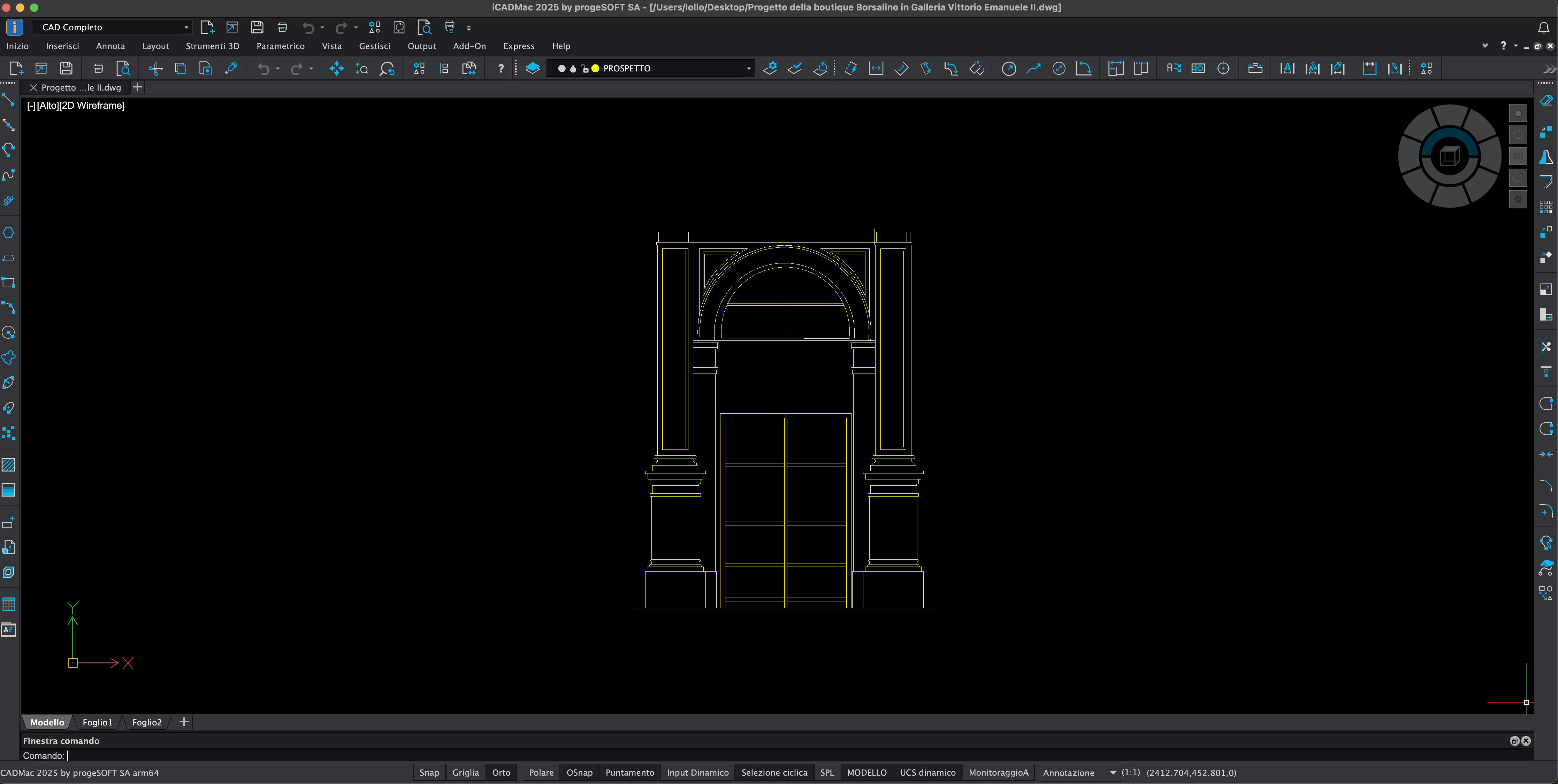The image size is (1558, 784).
Task: Choose the Polygon tool in left toolbar
Action: click(x=8, y=233)
